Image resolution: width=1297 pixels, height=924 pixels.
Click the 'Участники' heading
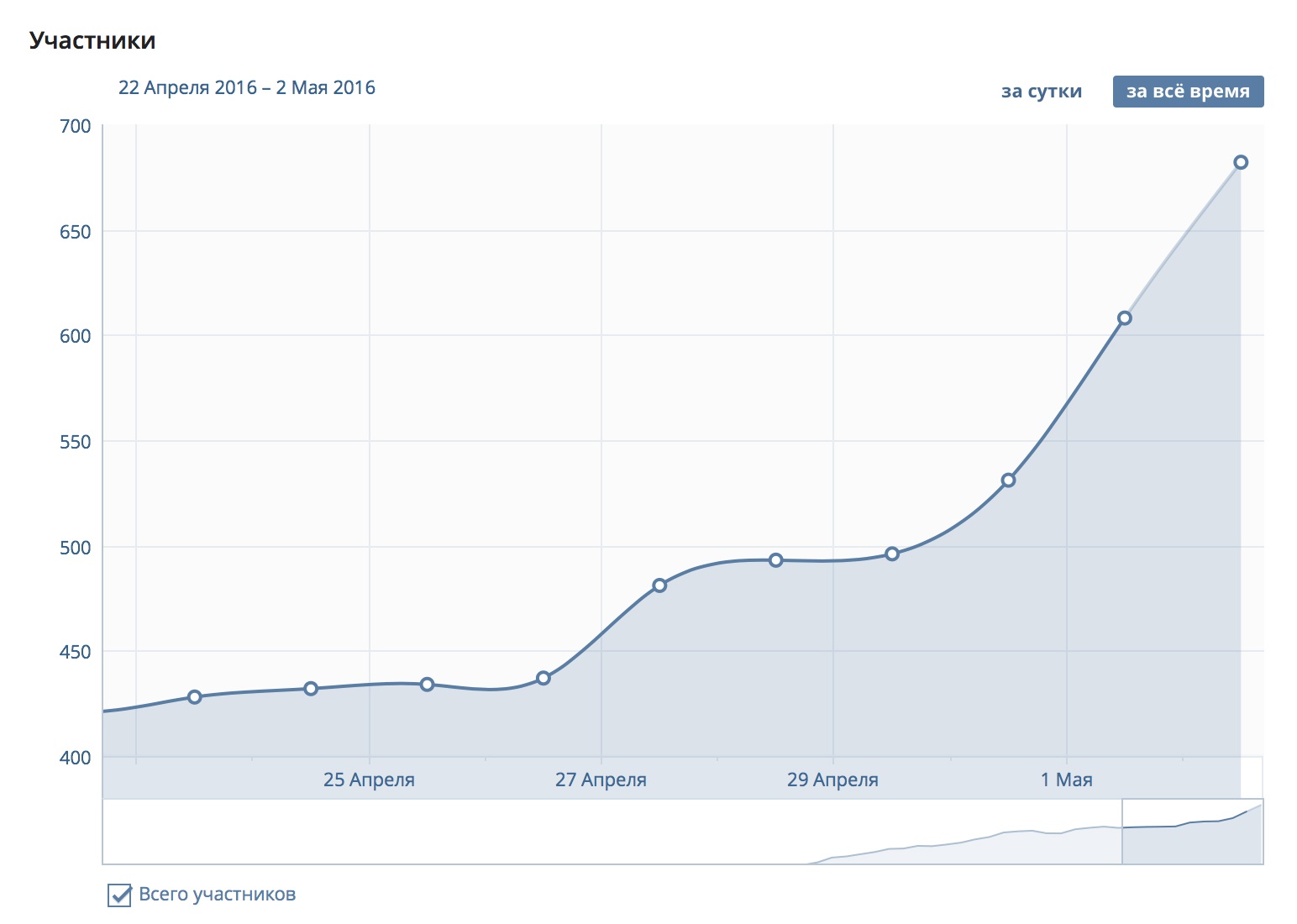coord(92,40)
